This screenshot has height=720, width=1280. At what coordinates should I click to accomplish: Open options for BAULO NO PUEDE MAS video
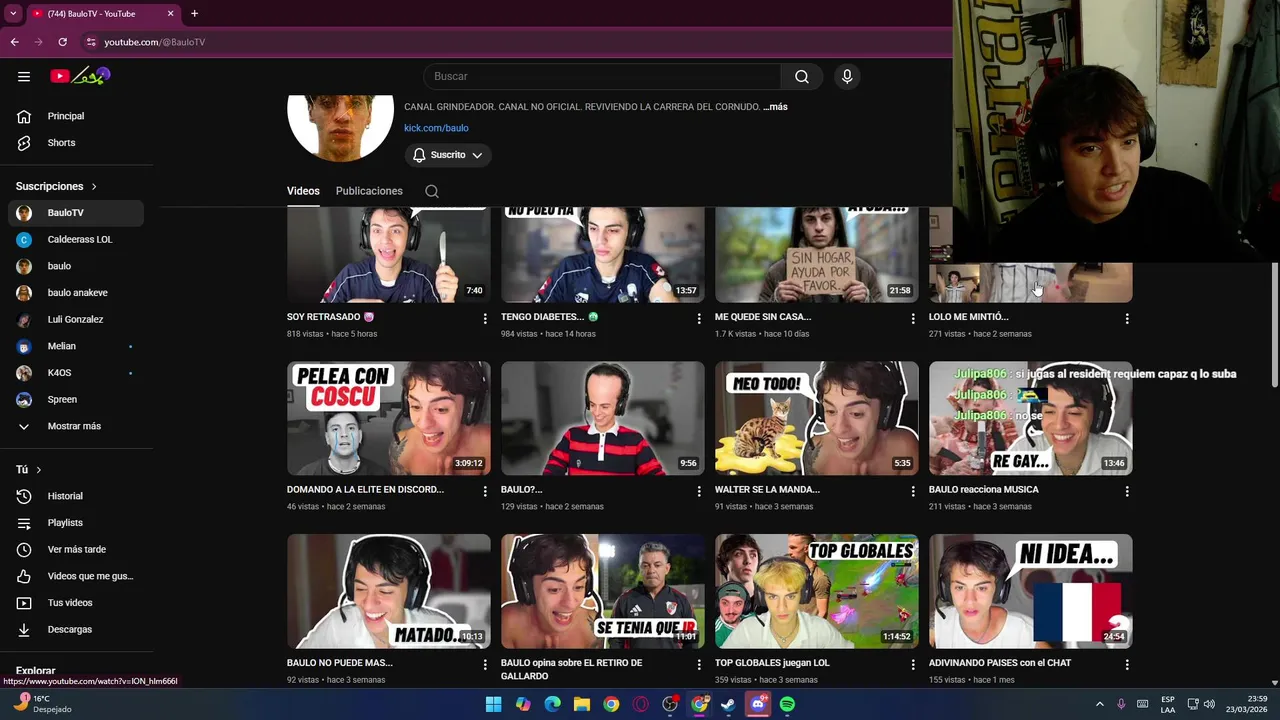click(485, 664)
